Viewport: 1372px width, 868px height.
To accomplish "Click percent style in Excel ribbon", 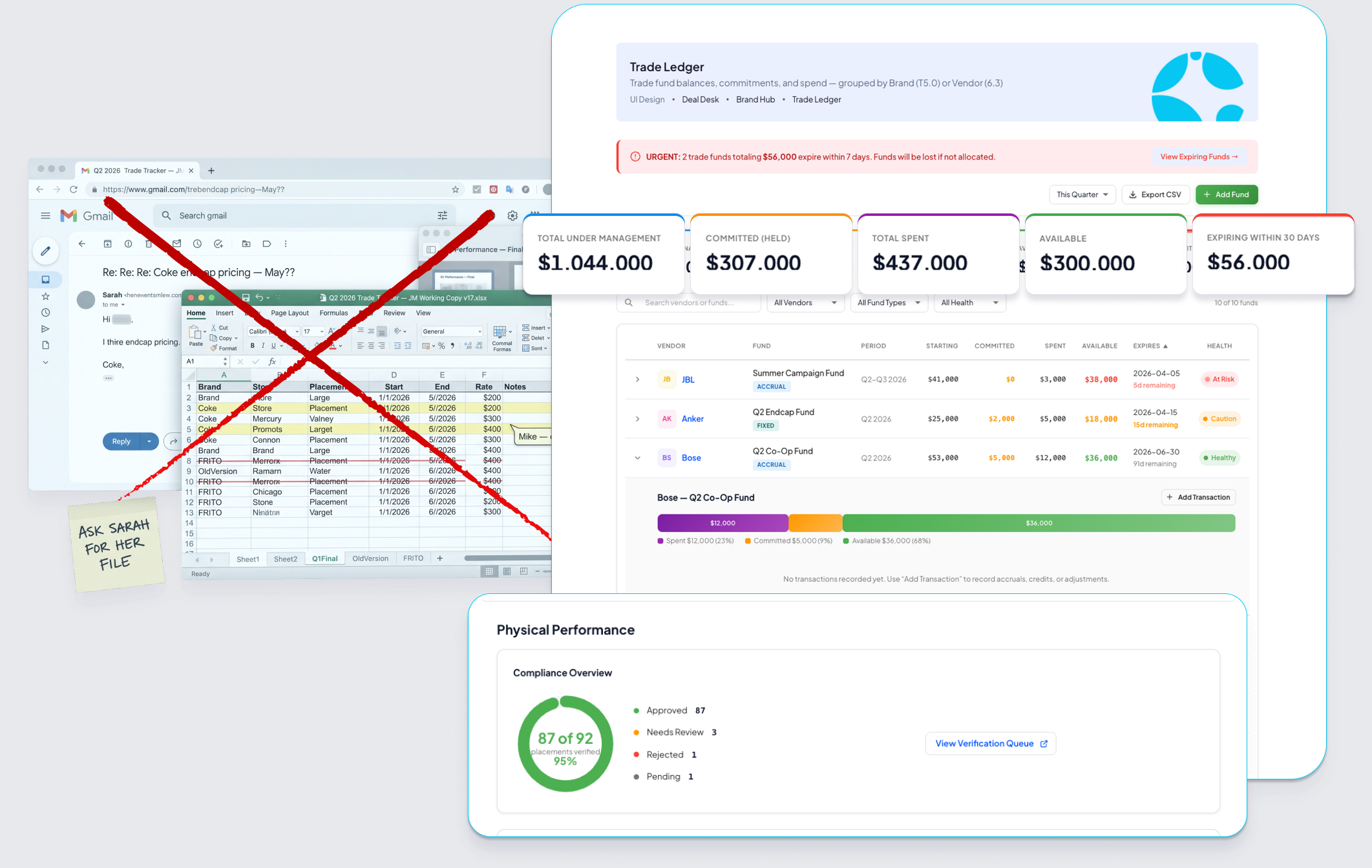I will (x=441, y=346).
